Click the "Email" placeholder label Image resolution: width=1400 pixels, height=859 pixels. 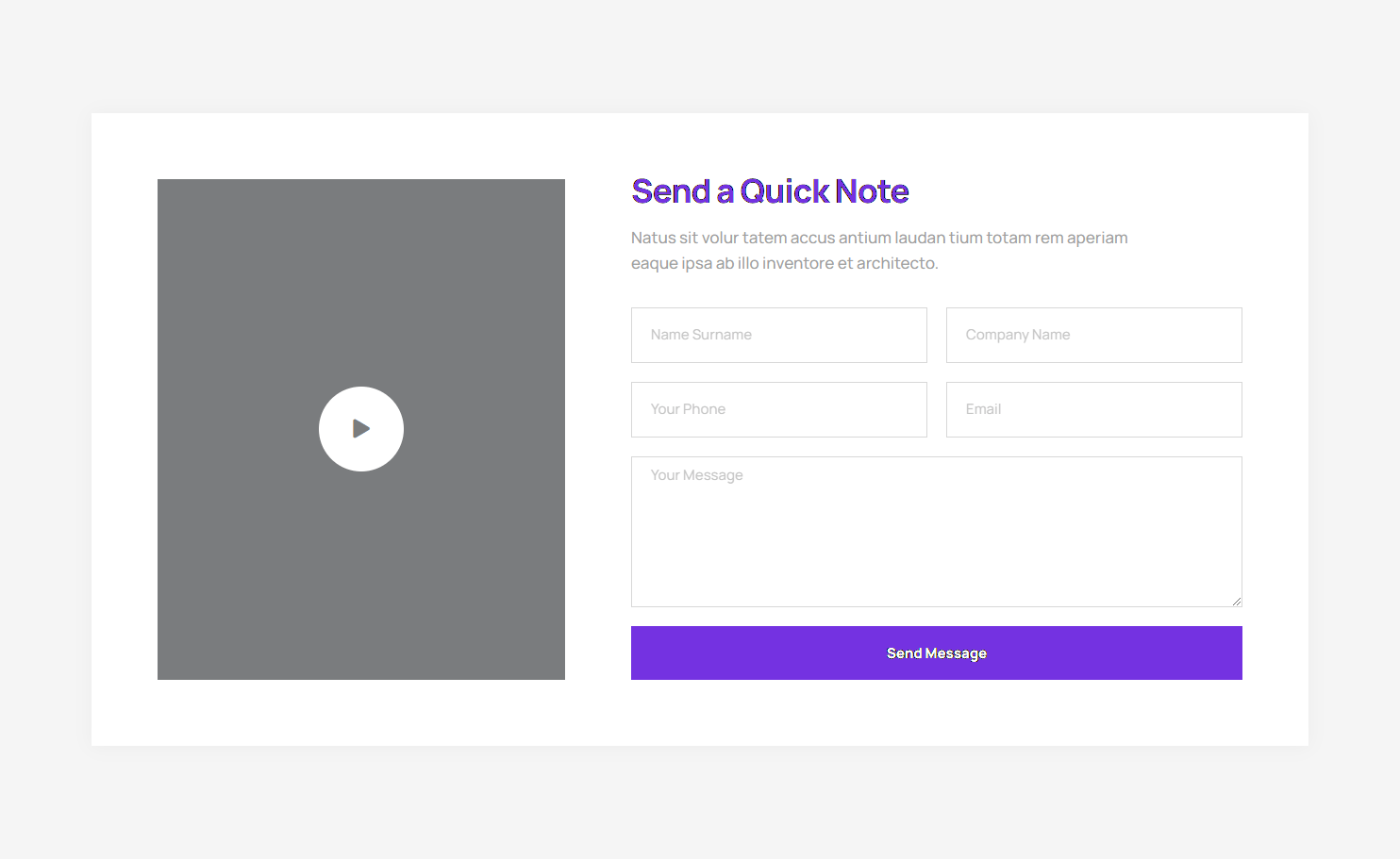click(983, 409)
